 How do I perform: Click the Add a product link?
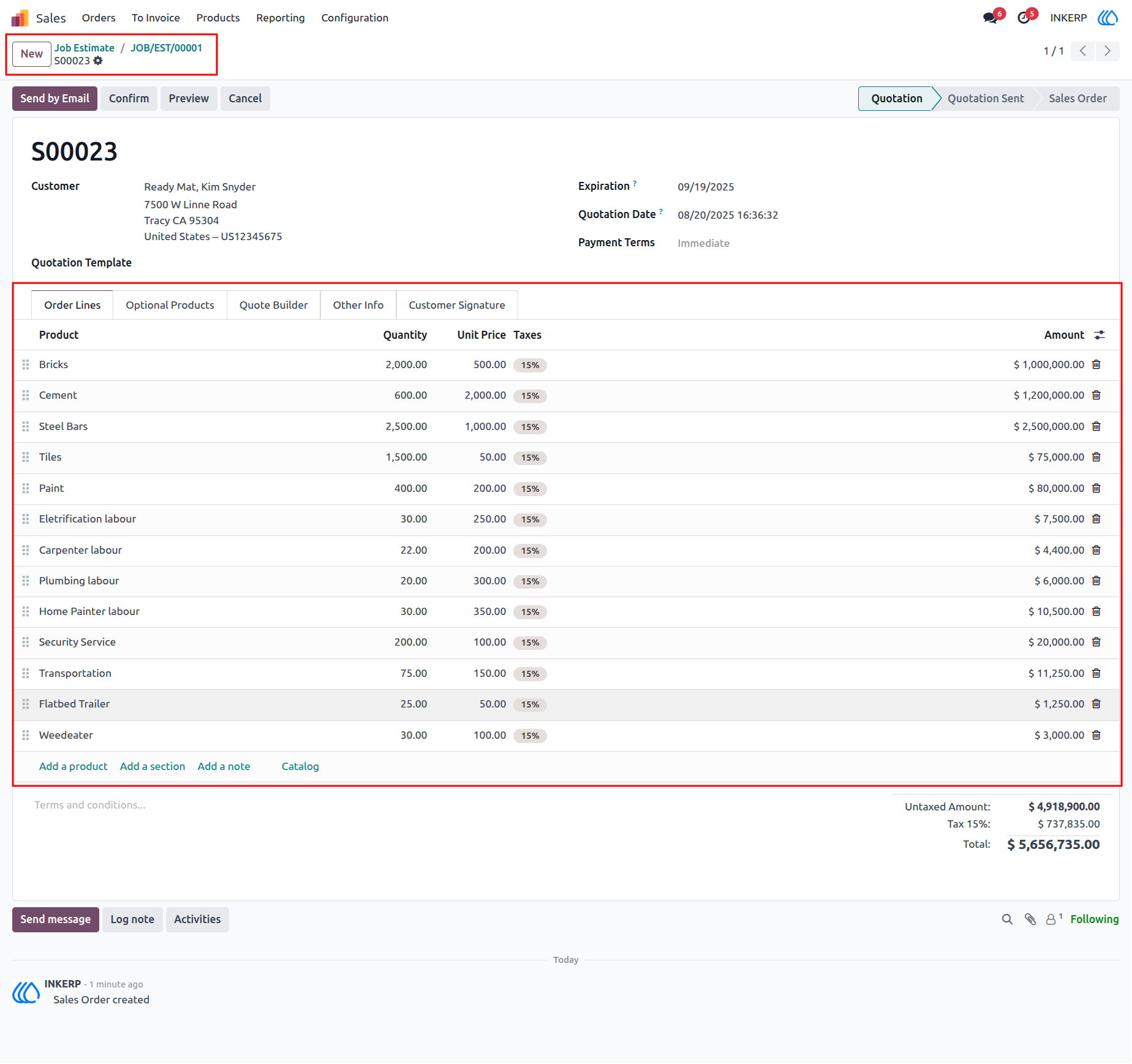point(74,766)
